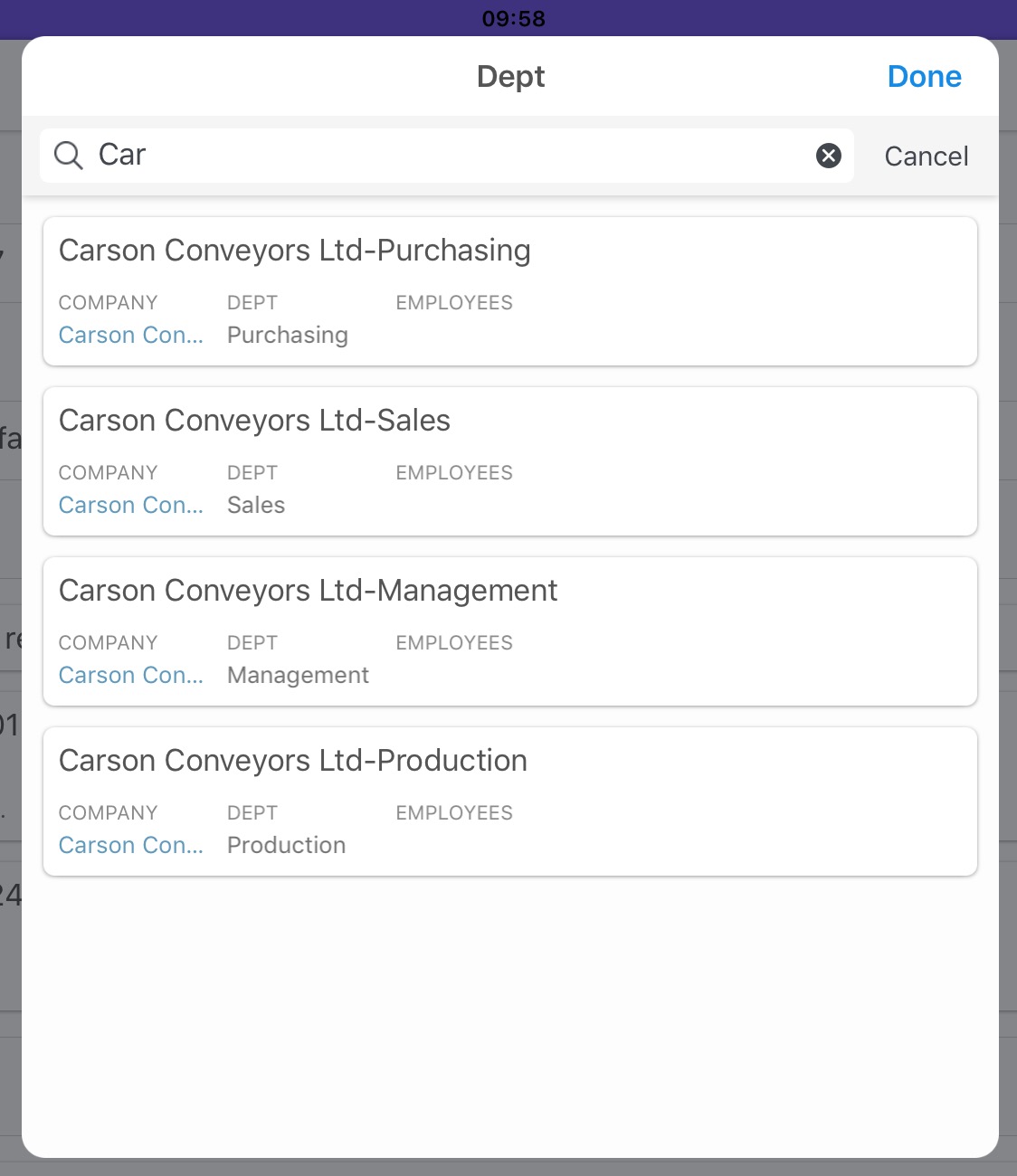Tap the Production dept value
This screenshot has height=1176, width=1017.
tap(286, 846)
